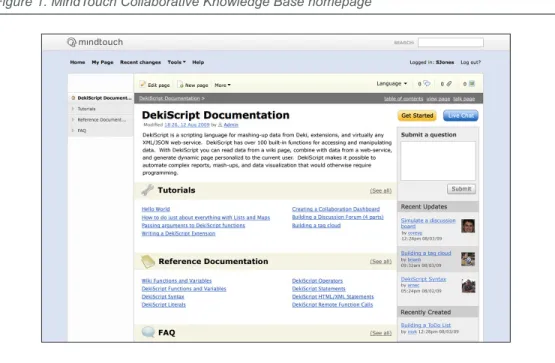Open See all for Tutorials

pyautogui.click(x=381, y=191)
